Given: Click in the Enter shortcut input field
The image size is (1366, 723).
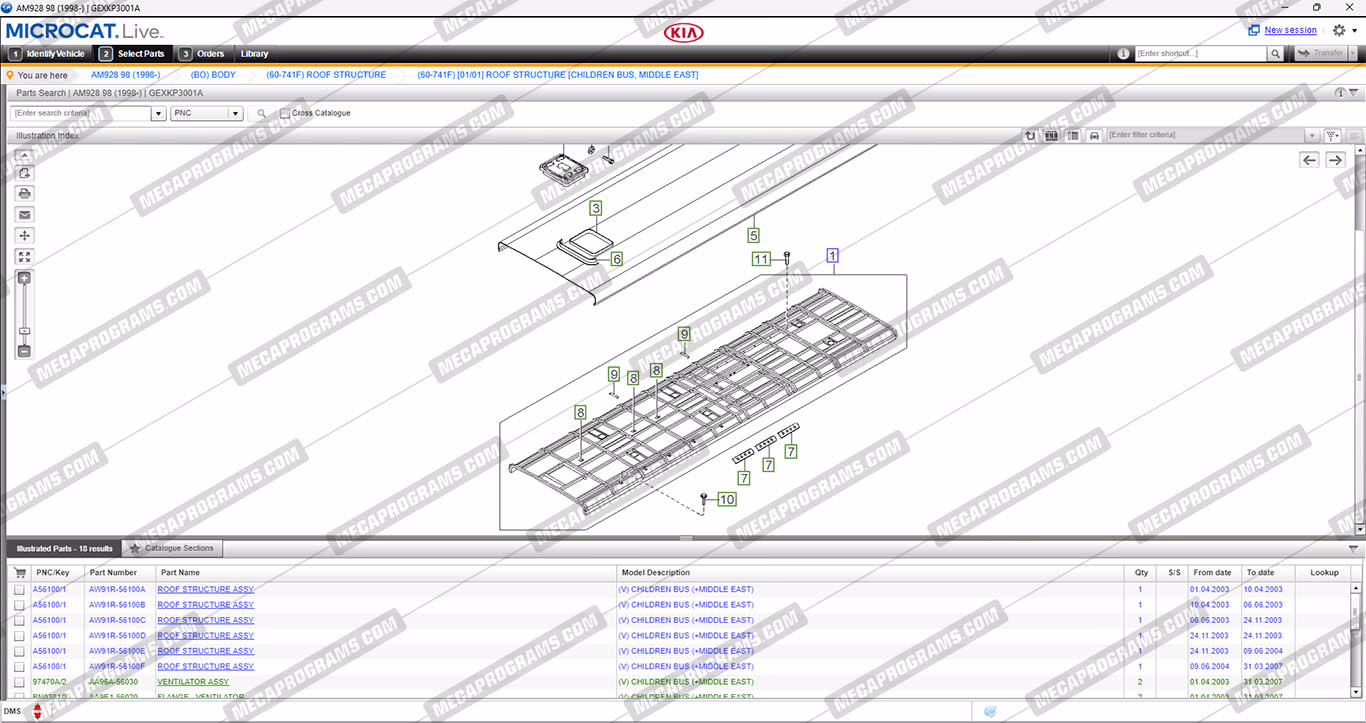Looking at the screenshot, I should (x=1200, y=53).
